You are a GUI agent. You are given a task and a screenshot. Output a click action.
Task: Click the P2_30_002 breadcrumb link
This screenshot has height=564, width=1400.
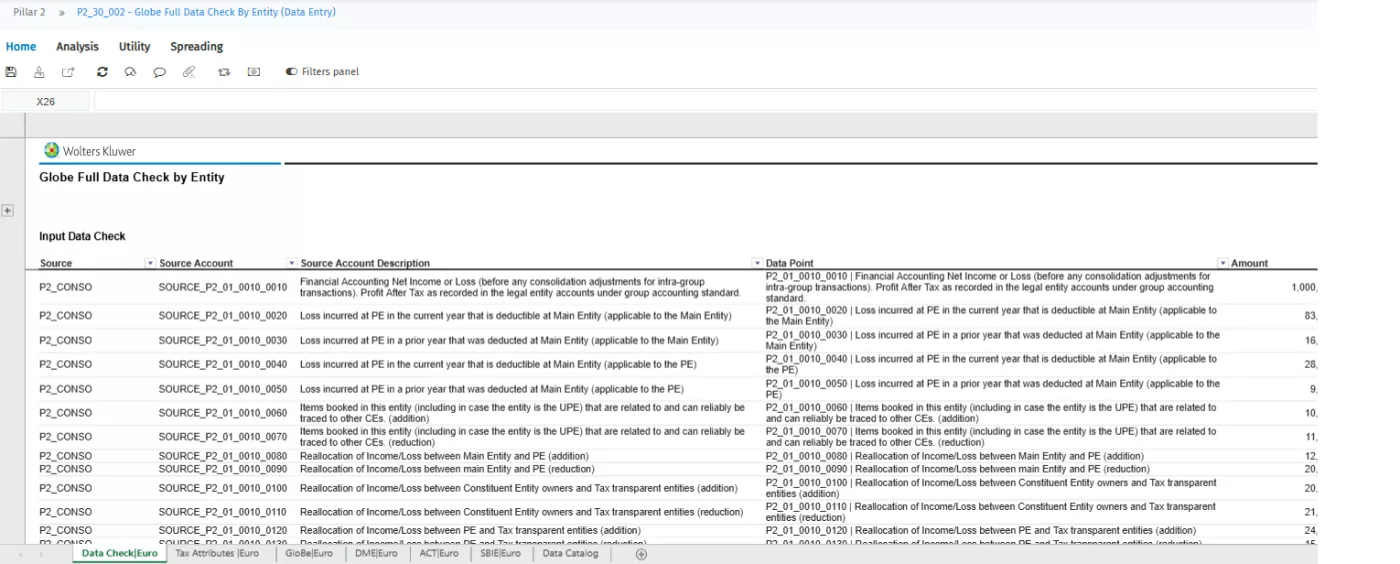[206, 12]
